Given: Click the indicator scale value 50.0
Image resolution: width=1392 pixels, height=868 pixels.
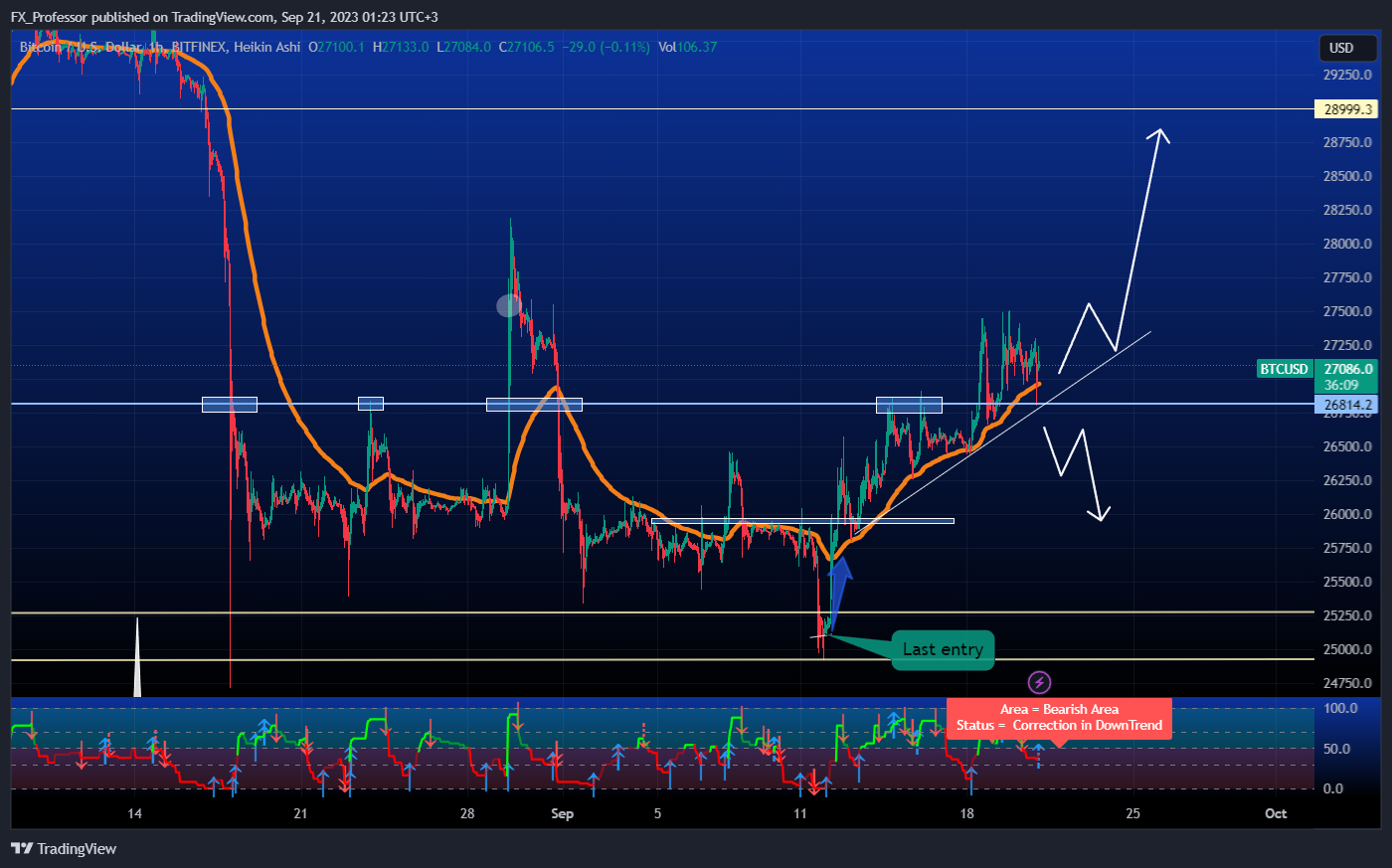Looking at the screenshot, I should tap(1336, 749).
